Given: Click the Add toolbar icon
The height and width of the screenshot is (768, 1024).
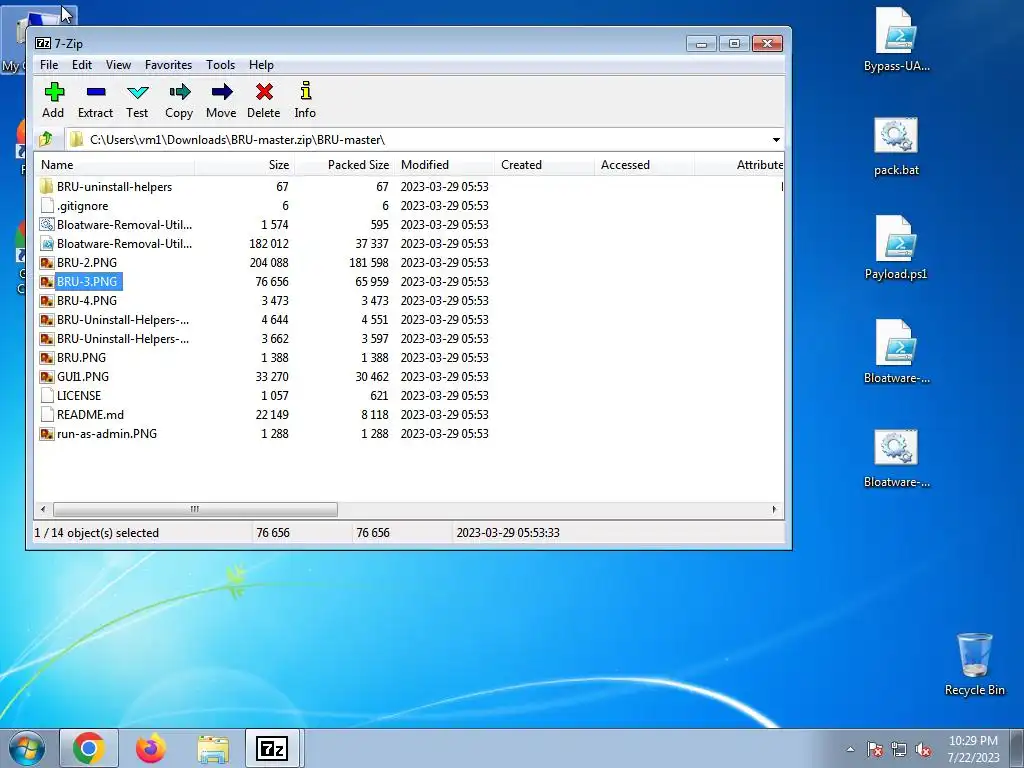Looking at the screenshot, I should pyautogui.click(x=54, y=92).
